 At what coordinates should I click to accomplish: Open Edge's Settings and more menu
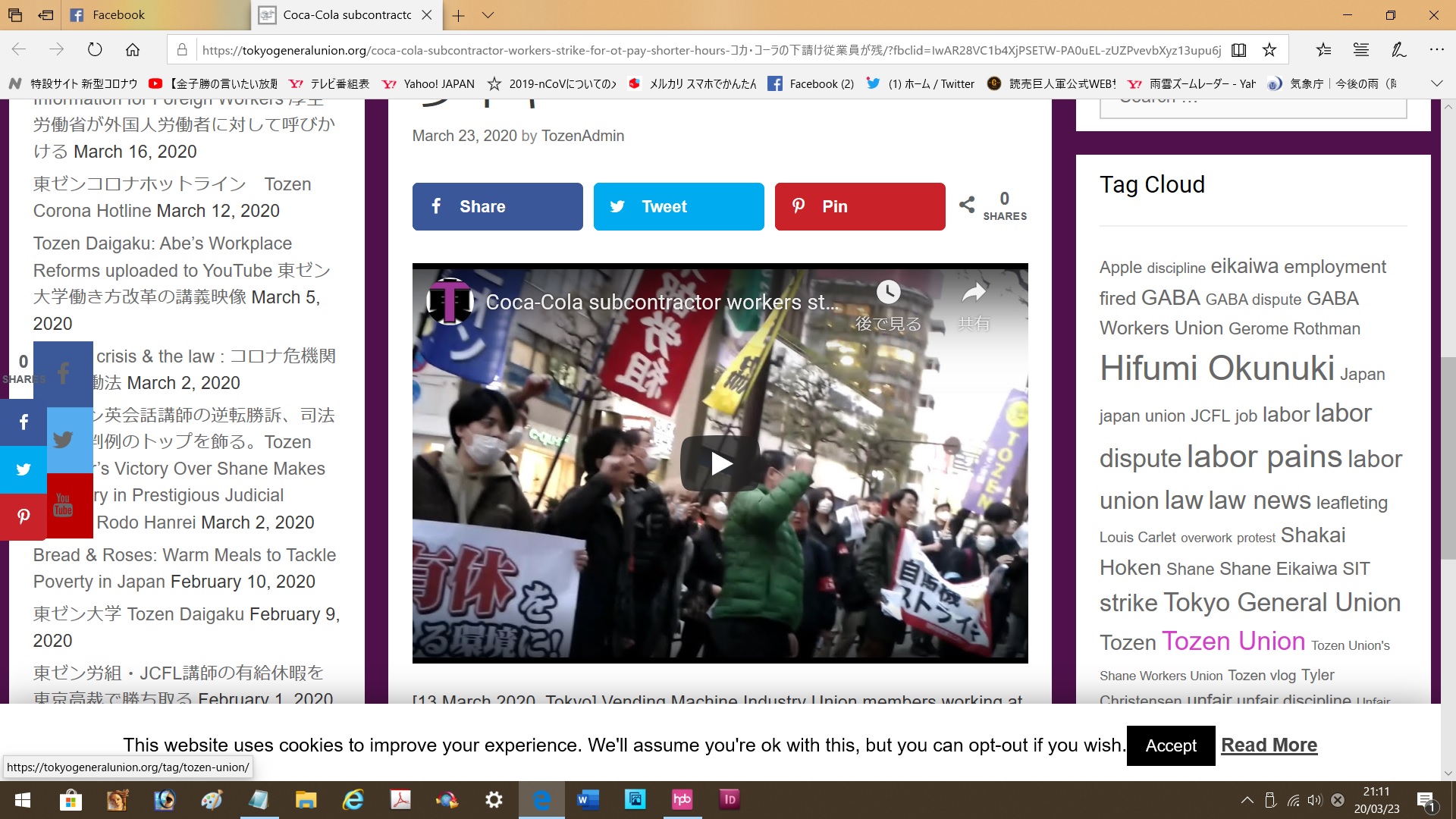pos(1436,50)
